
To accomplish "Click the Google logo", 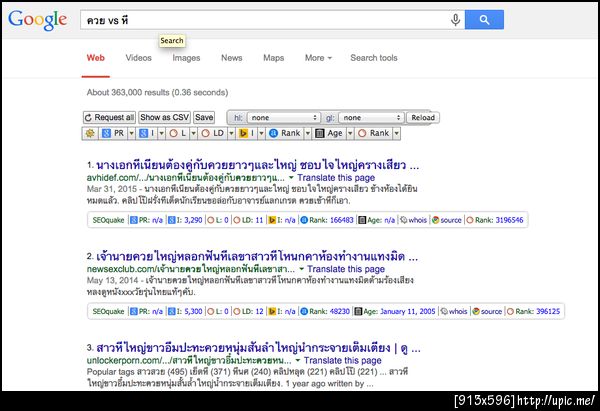I will click(x=38, y=20).
